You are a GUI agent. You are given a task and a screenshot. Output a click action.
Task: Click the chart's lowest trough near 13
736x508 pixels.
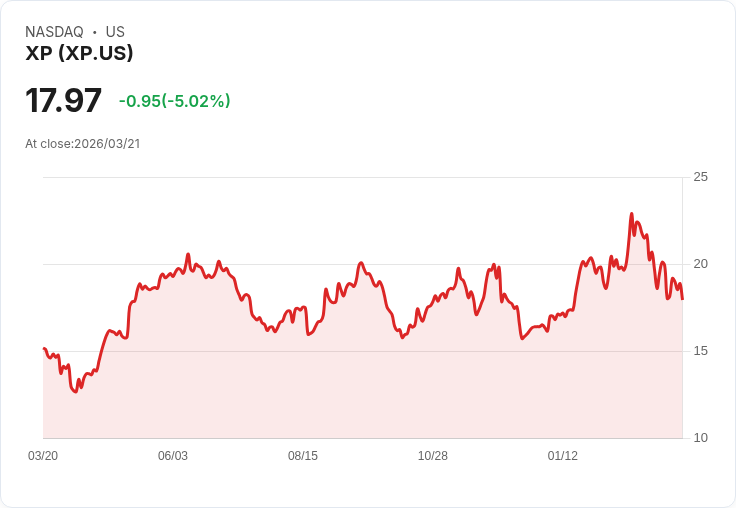click(76, 391)
